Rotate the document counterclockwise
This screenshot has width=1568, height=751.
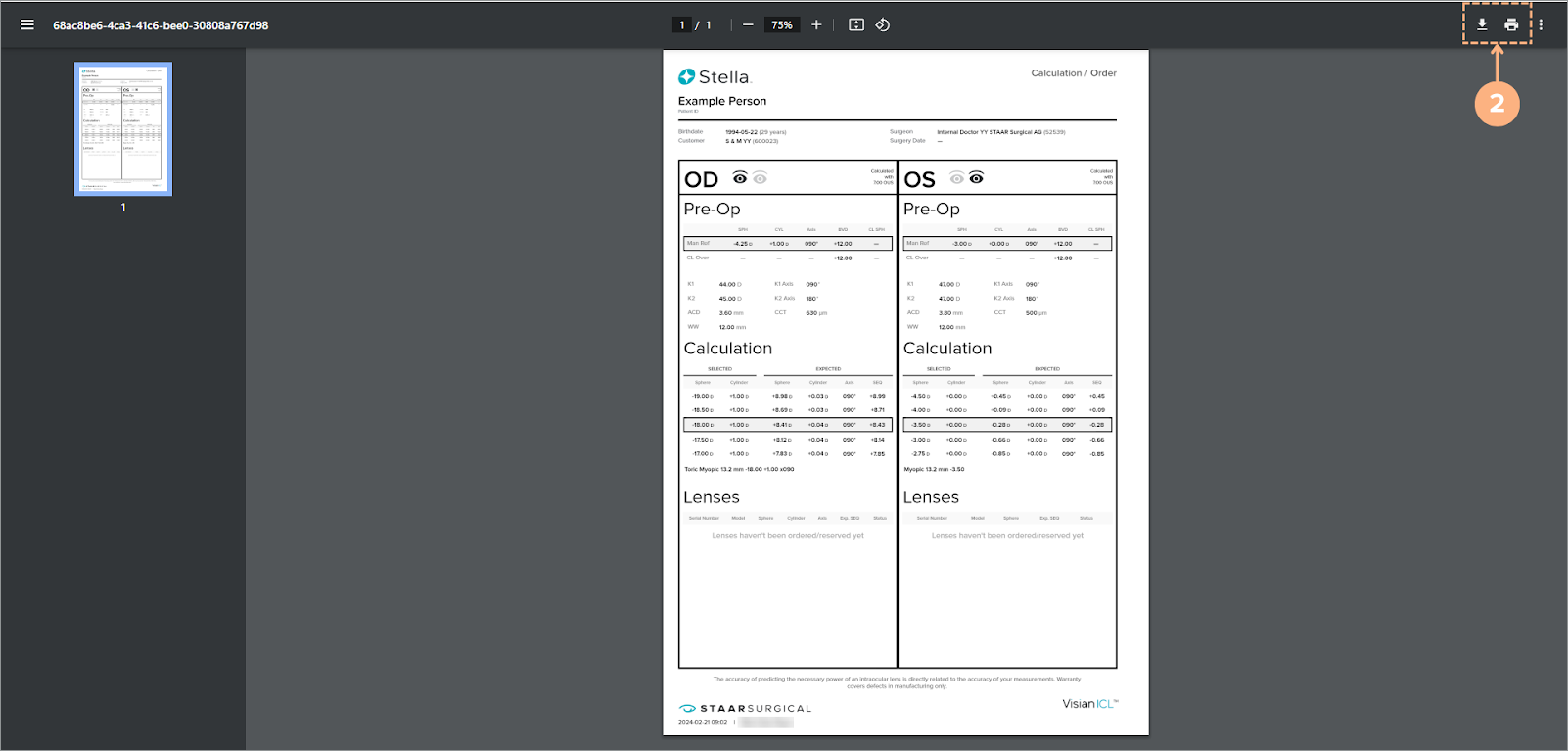click(883, 25)
